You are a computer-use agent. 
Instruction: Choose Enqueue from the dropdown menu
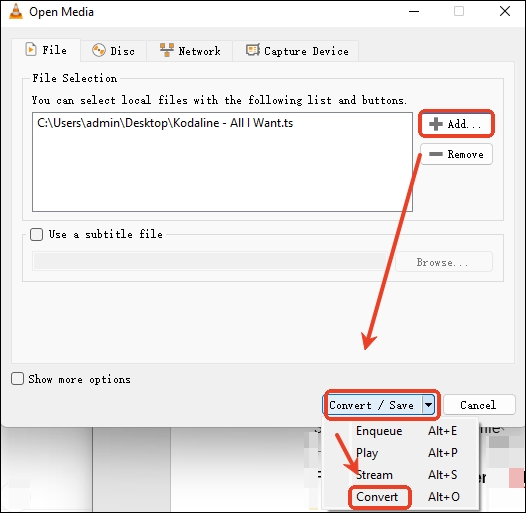pyautogui.click(x=400, y=431)
